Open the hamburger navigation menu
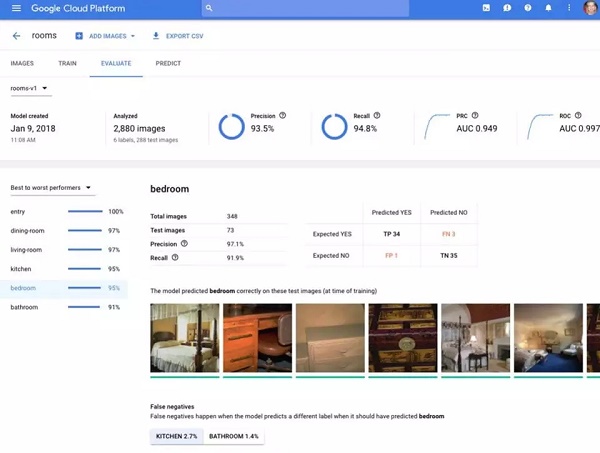This screenshot has height=453, width=600. 16,8
